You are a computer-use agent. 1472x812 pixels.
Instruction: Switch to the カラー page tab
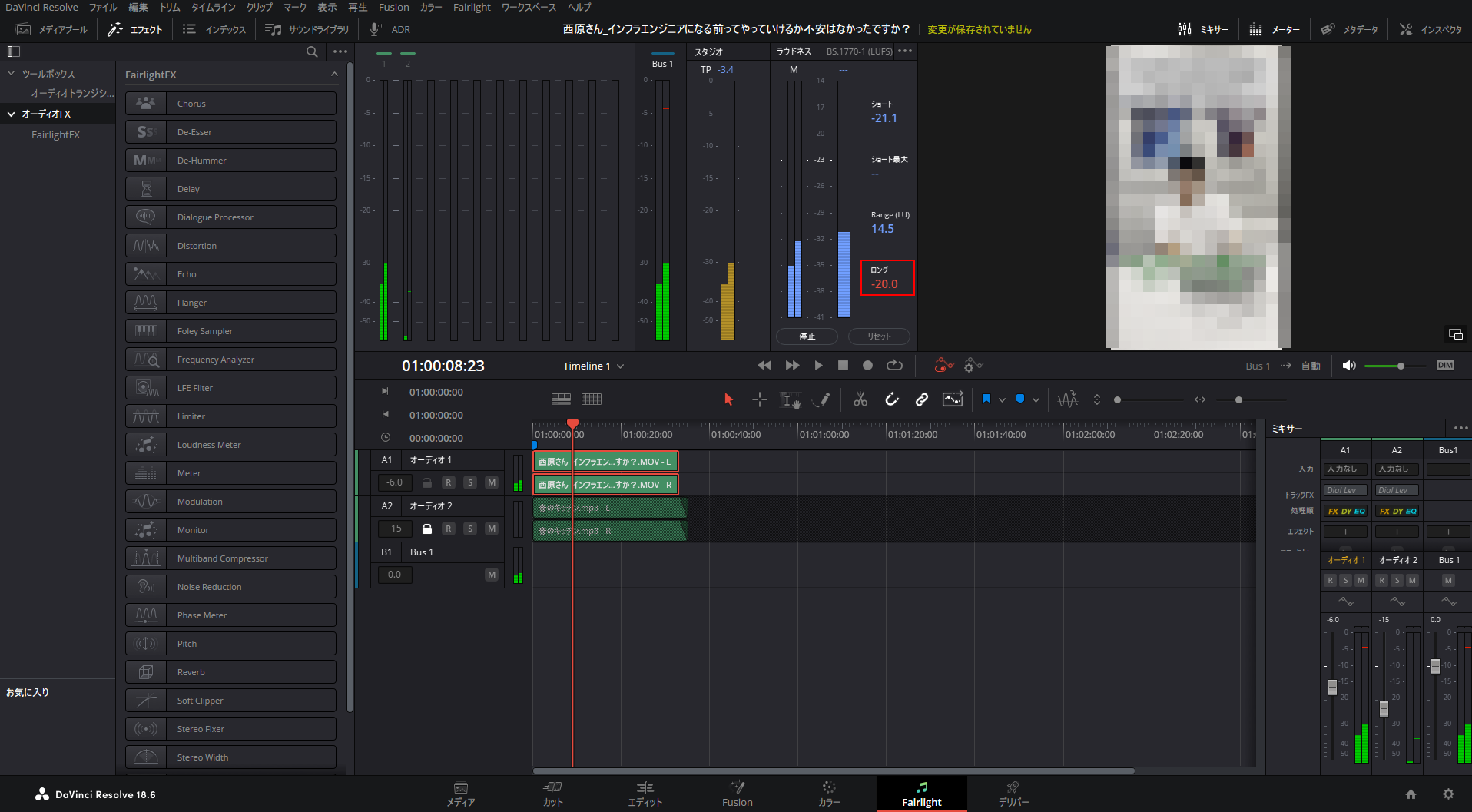[x=829, y=794]
